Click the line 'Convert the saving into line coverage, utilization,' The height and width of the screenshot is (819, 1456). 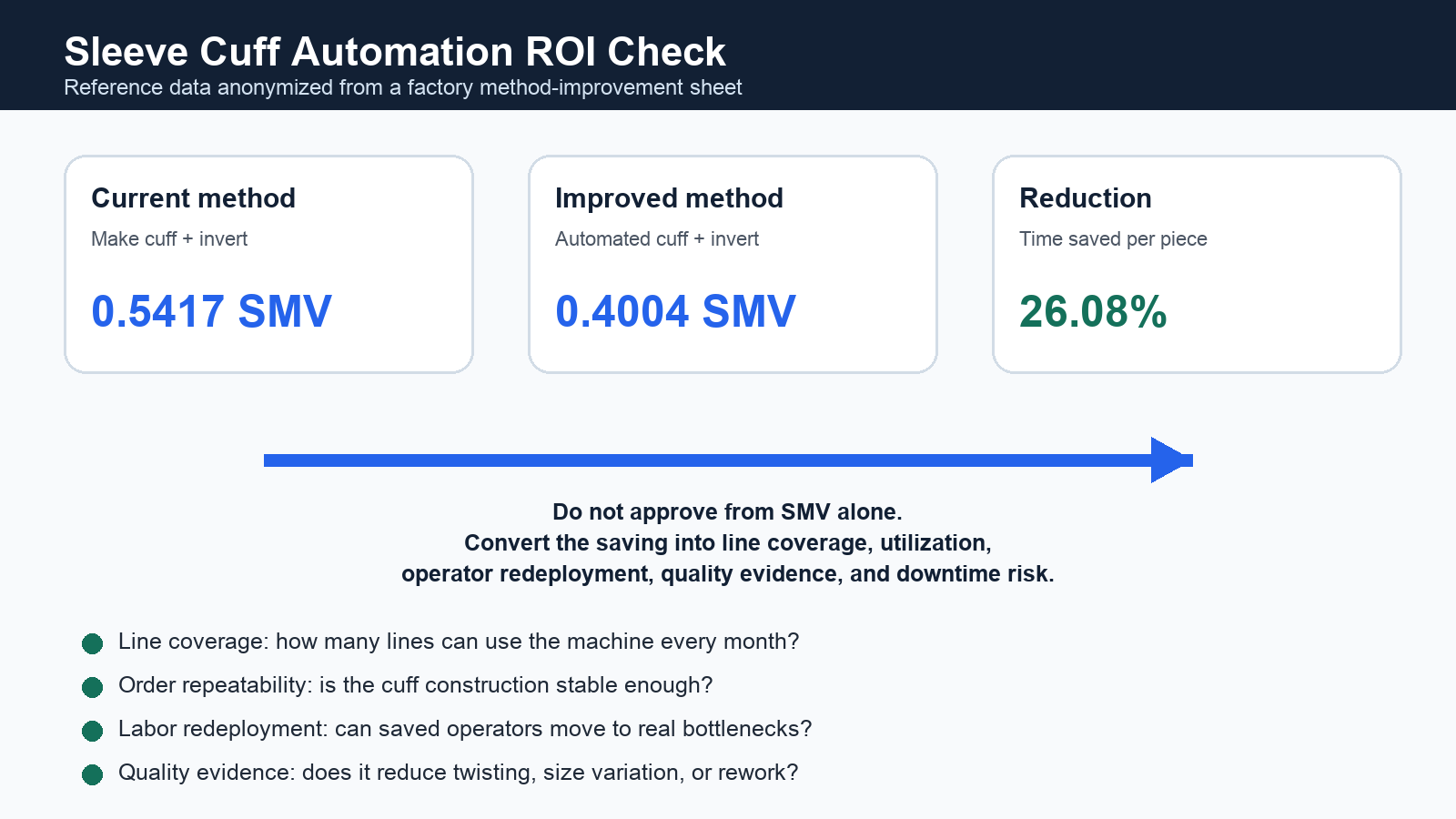(x=728, y=542)
